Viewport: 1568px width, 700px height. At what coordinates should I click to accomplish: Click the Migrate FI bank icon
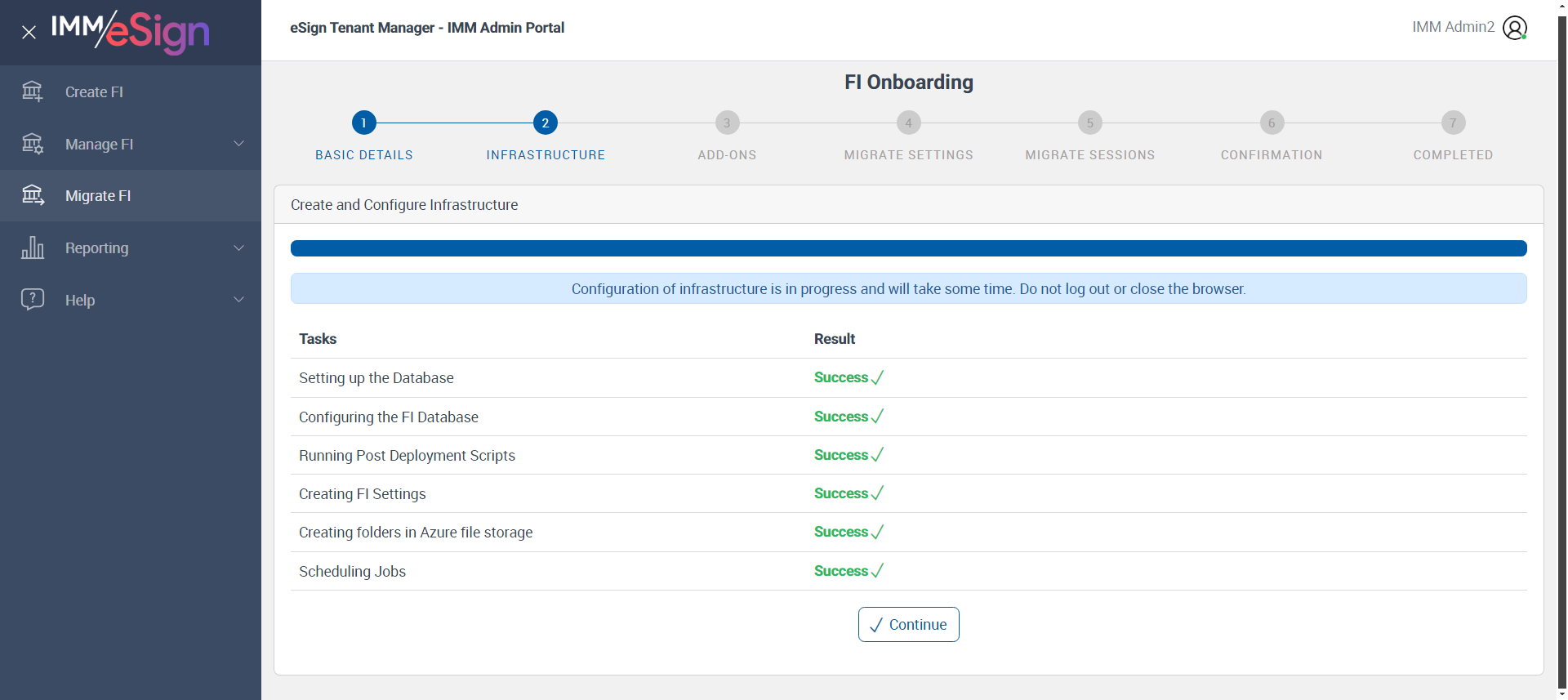point(33,195)
